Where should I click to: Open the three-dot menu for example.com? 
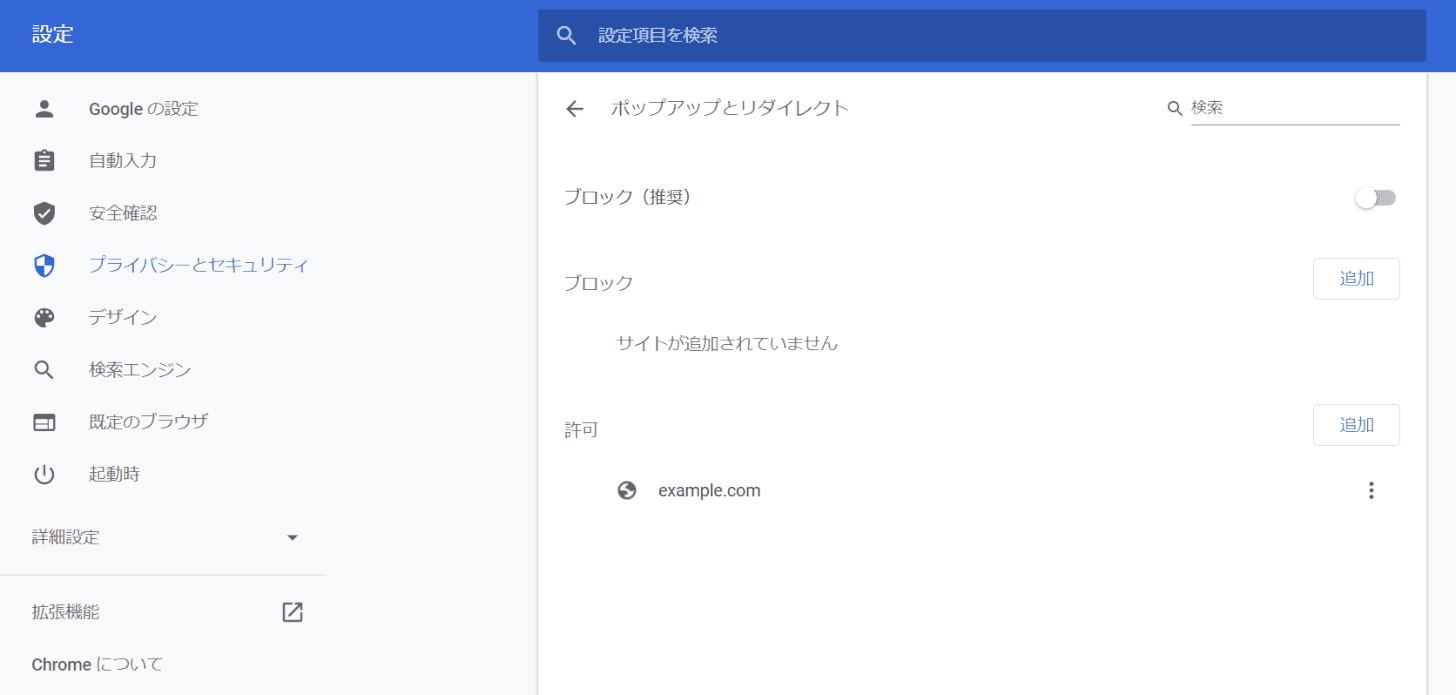click(x=1371, y=490)
